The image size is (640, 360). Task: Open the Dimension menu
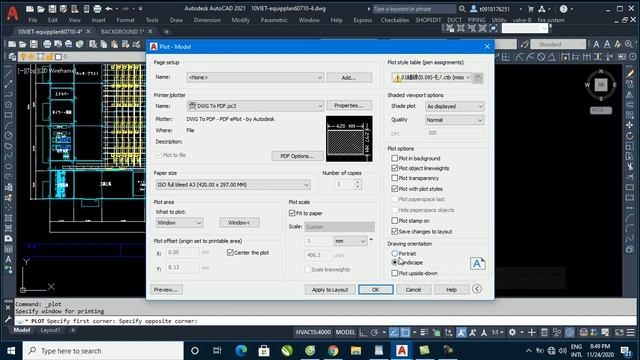207,20
